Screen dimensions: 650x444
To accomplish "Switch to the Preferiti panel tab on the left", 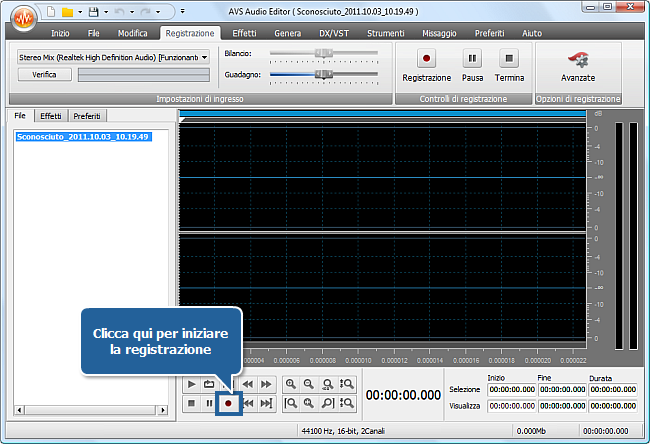I will point(86,116).
